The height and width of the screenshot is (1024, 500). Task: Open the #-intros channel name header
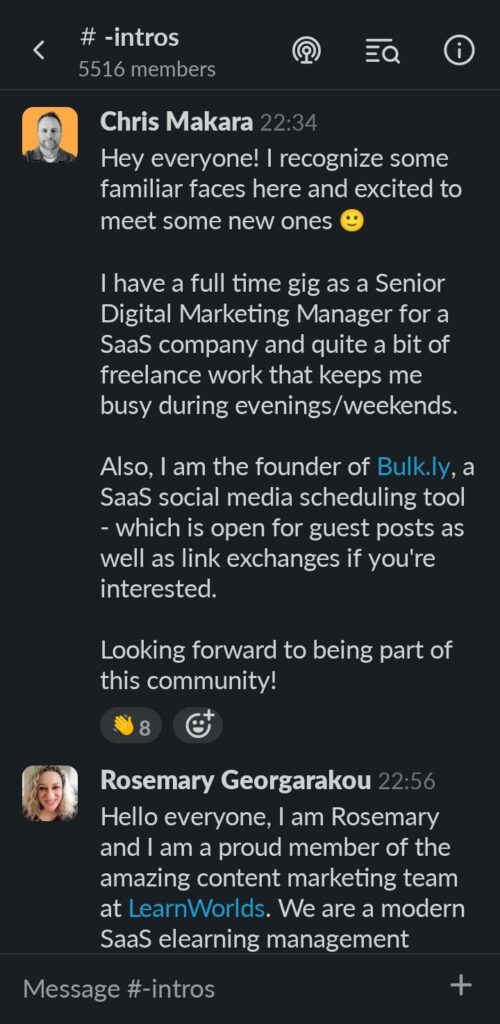point(129,37)
